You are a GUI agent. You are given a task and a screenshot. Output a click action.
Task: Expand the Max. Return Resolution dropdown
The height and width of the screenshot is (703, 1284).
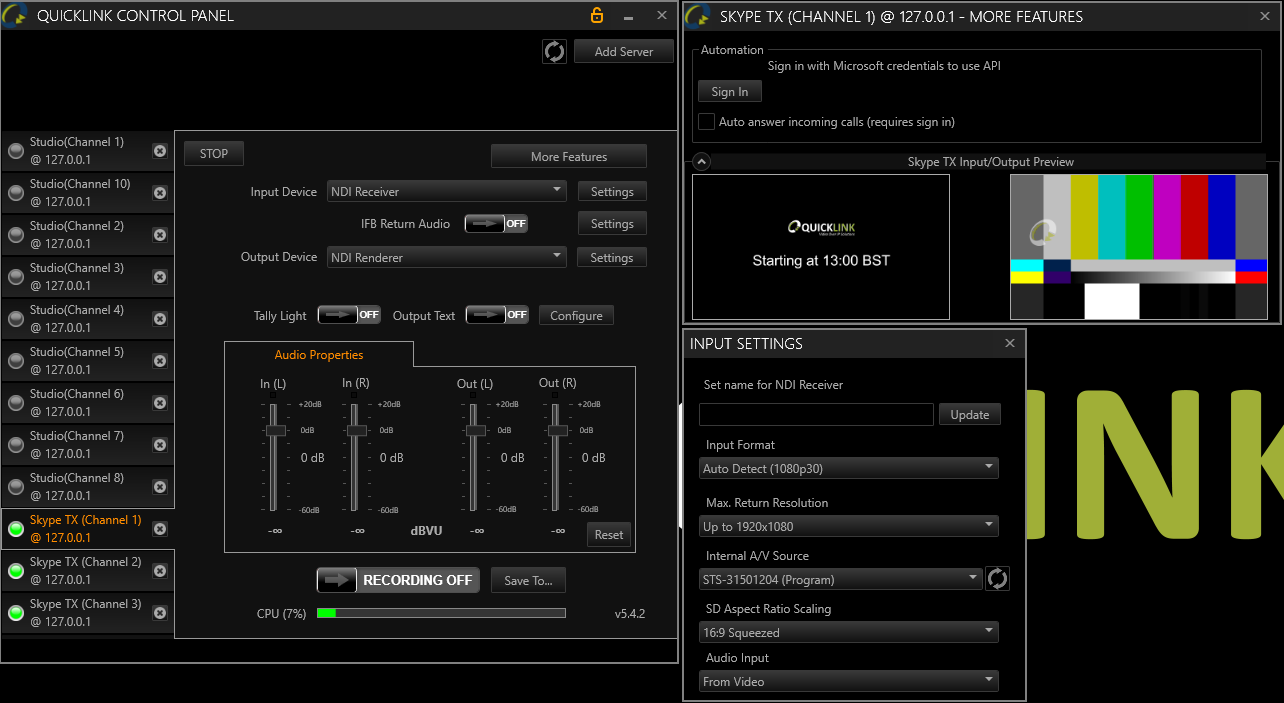click(x=850, y=526)
